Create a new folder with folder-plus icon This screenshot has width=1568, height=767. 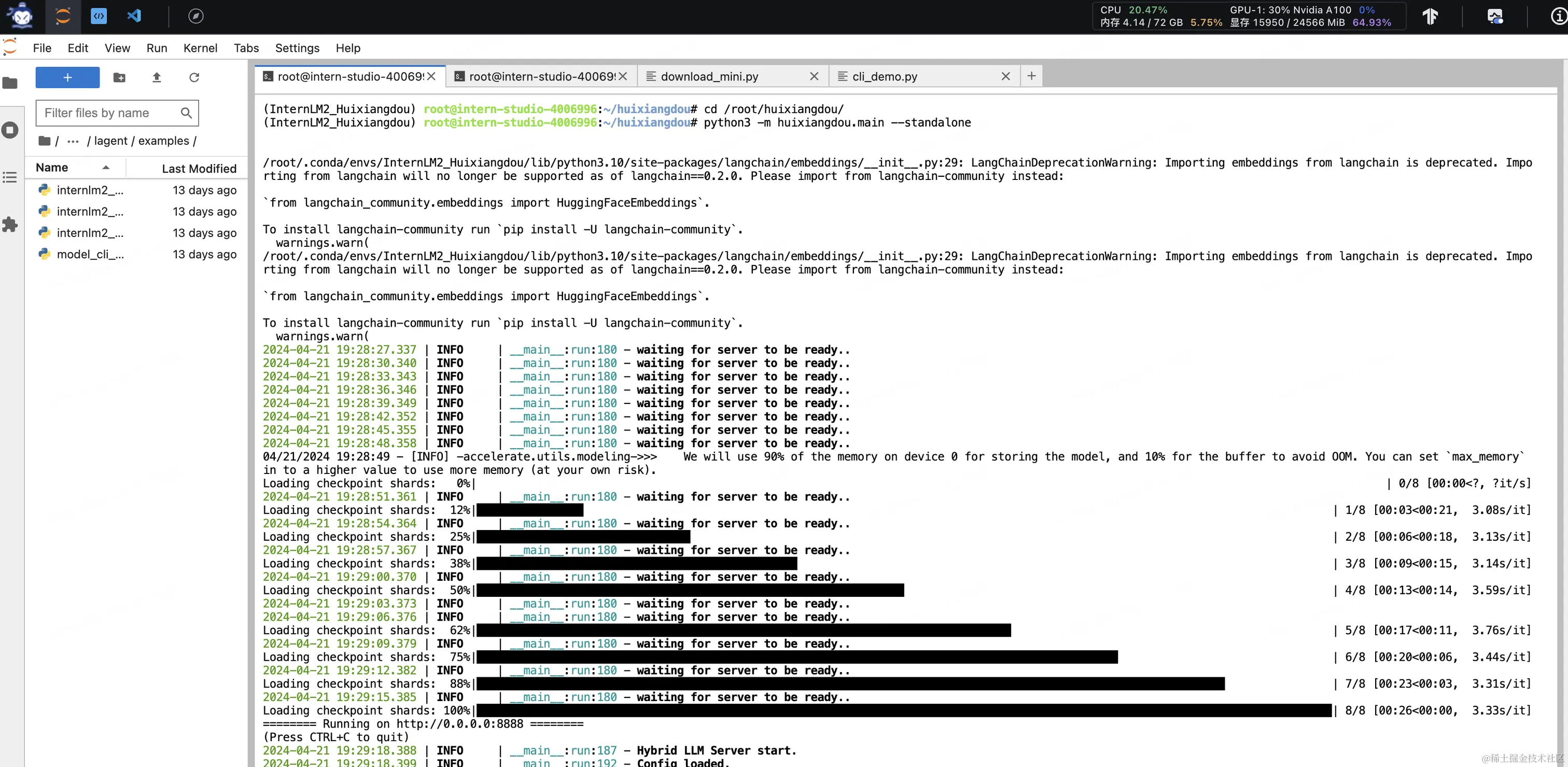tap(119, 77)
